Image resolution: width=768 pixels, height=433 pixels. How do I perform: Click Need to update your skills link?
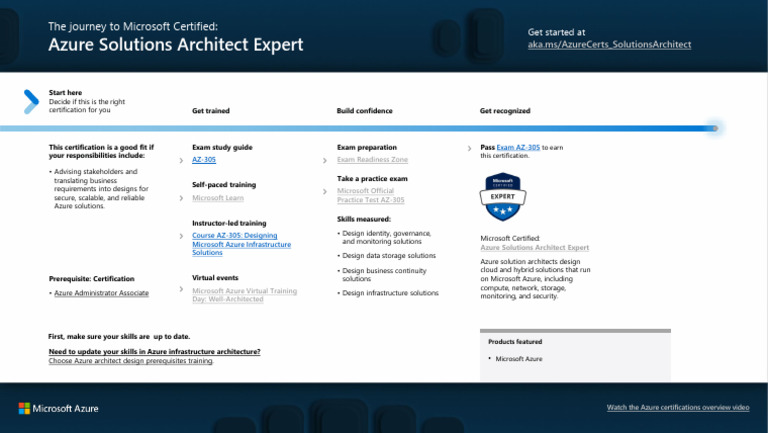[x=154, y=352]
